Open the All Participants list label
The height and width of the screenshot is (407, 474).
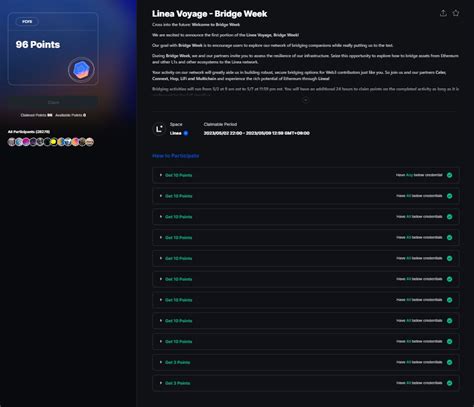pyautogui.click(x=29, y=132)
